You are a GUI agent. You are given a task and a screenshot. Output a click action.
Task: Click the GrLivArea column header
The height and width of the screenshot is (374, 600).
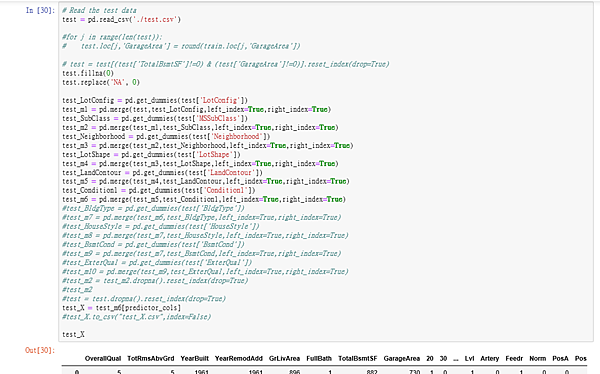tap(284, 359)
